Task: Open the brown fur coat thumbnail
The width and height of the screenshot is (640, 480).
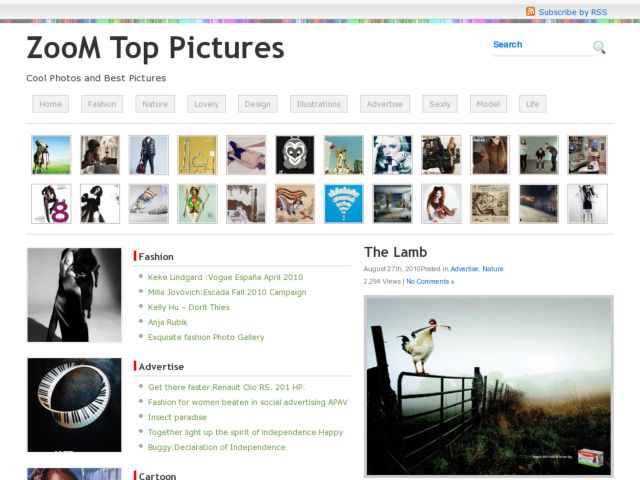Action: 490,155
